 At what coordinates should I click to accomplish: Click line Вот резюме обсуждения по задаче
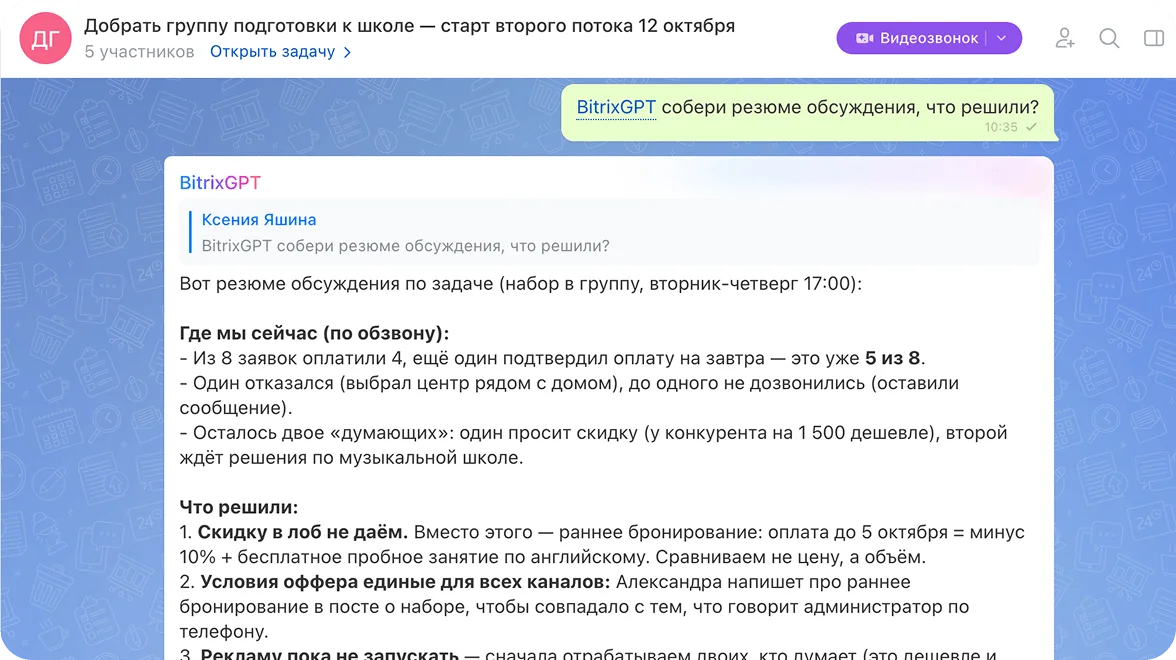coord(520,284)
